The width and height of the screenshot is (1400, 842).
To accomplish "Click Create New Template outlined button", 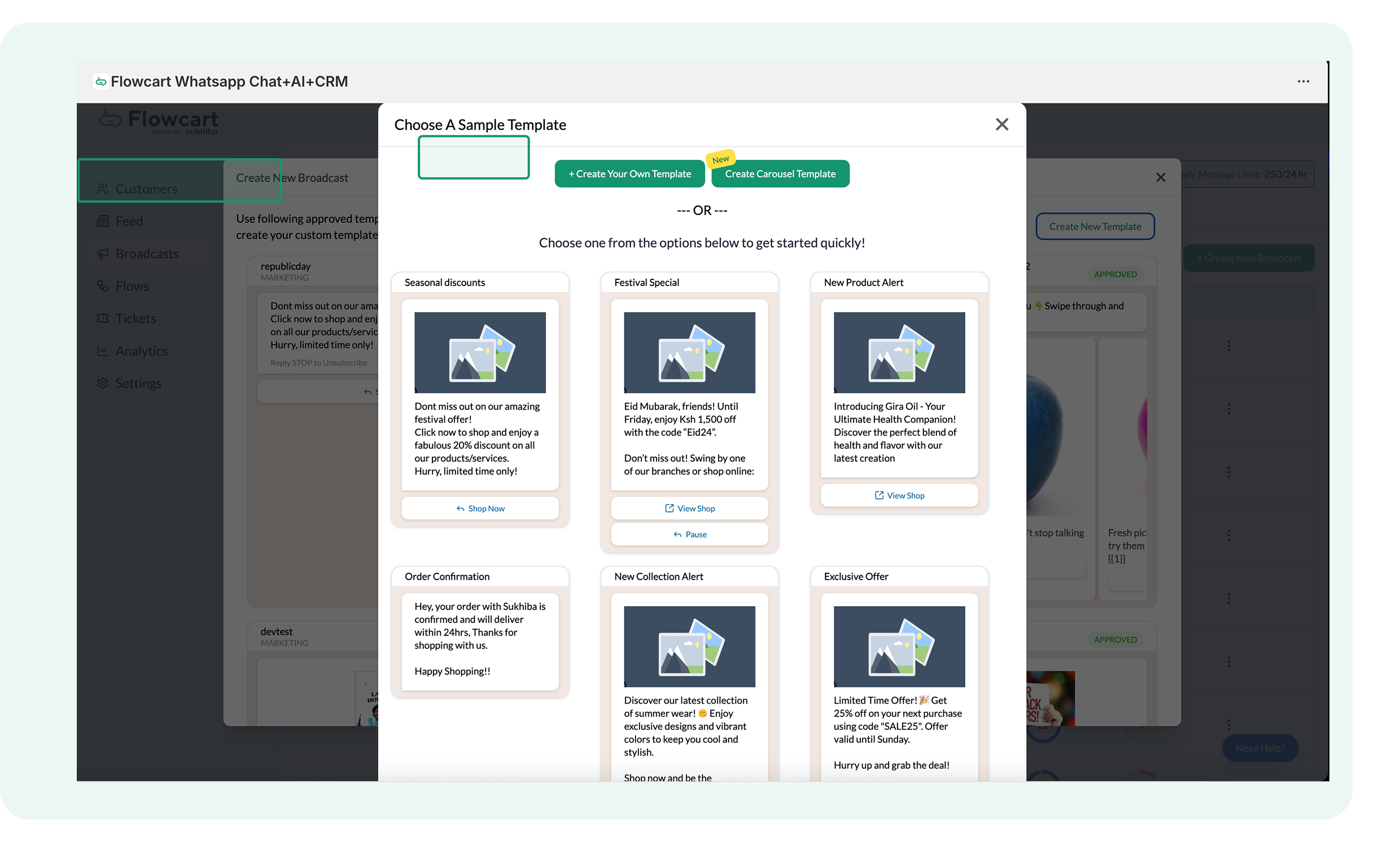I will click(1095, 226).
